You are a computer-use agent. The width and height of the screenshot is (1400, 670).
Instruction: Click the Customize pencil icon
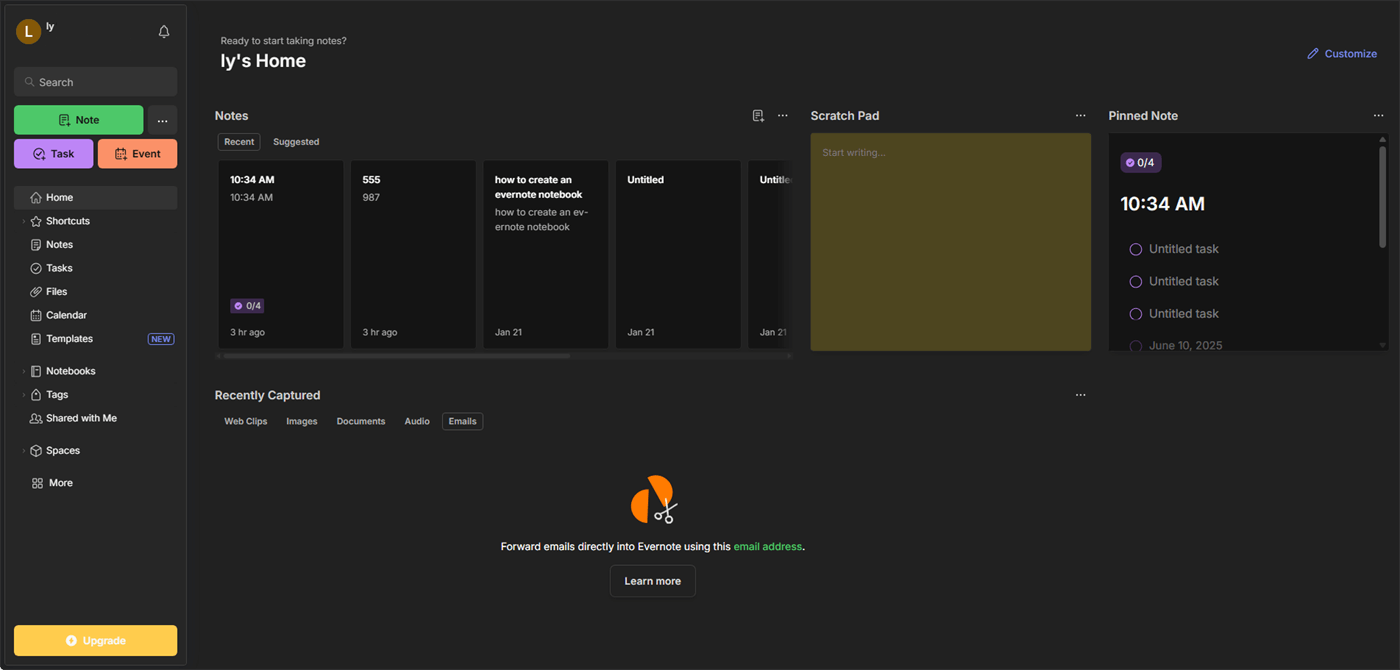pyautogui.click(x=1313, y=54)
